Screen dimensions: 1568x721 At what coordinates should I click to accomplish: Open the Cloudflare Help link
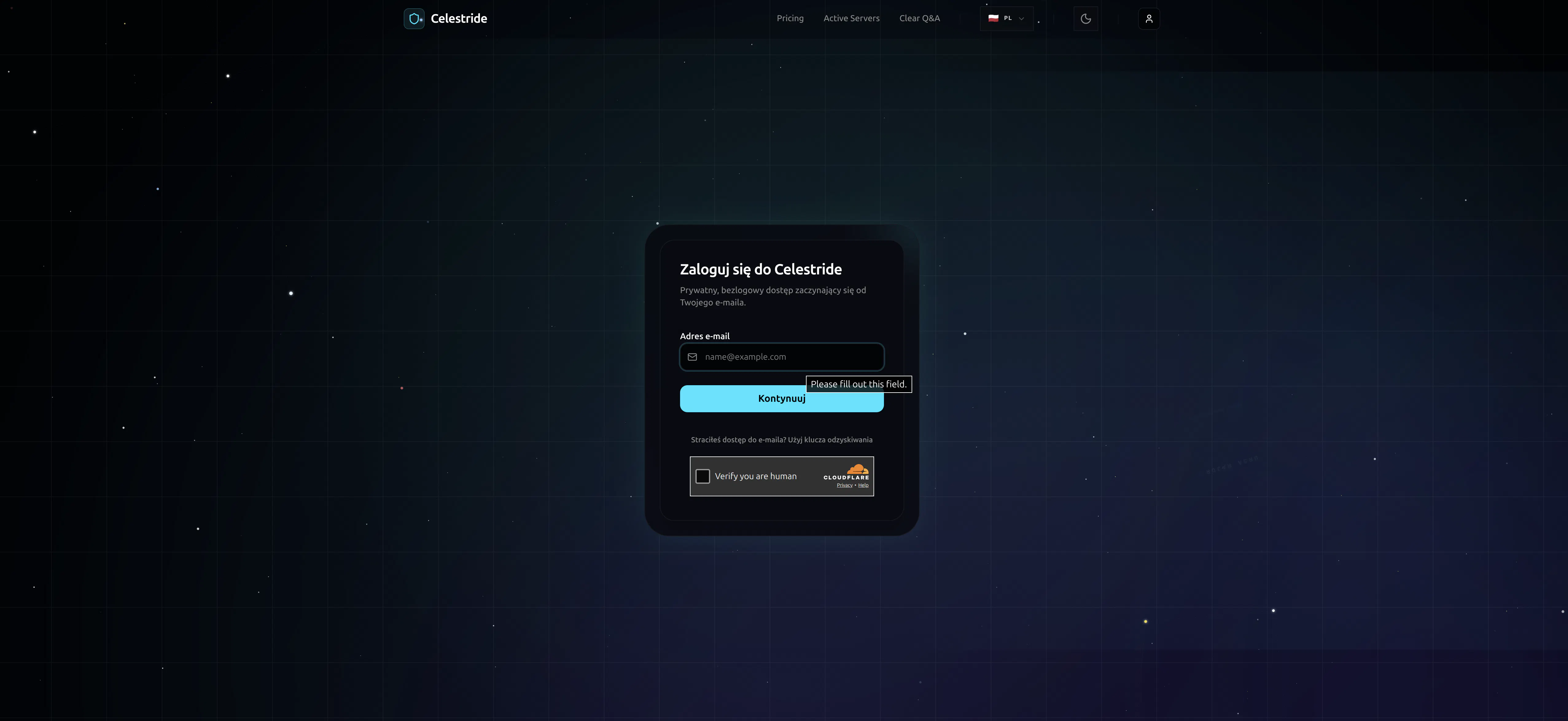864,486
